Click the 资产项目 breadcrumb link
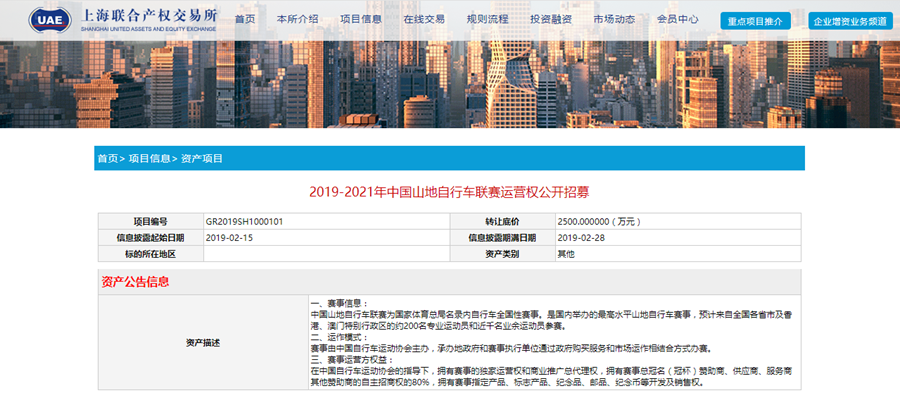This screenshot has width=900, height=393. pyautogui.click(x=201, y=158)
